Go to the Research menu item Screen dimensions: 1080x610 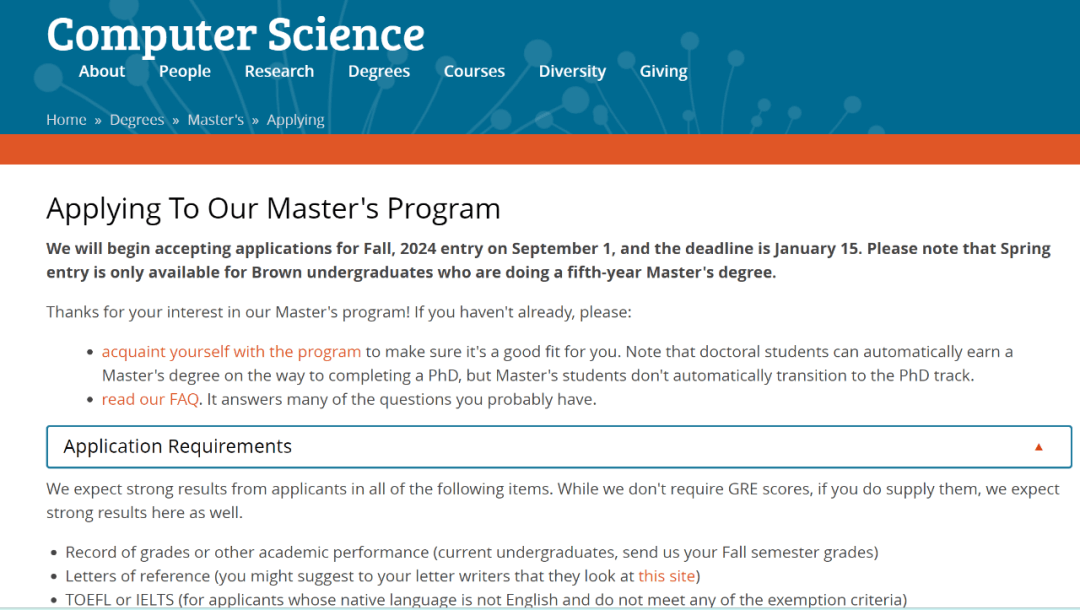pyautogui.click(x=279, y=72)
